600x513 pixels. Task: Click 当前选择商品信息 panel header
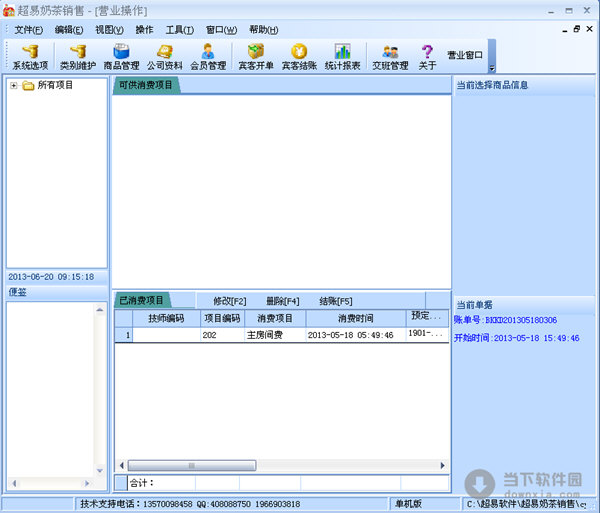(524, 85)
